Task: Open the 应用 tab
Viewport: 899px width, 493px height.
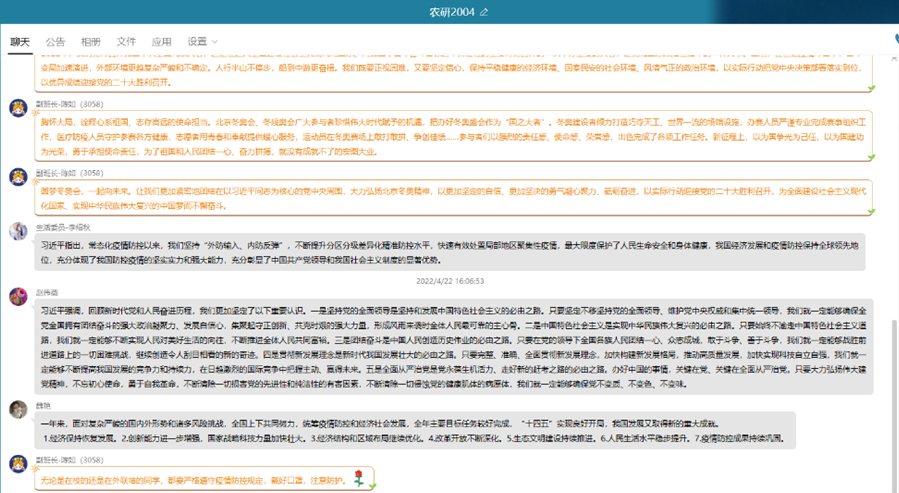Action: 161,42
